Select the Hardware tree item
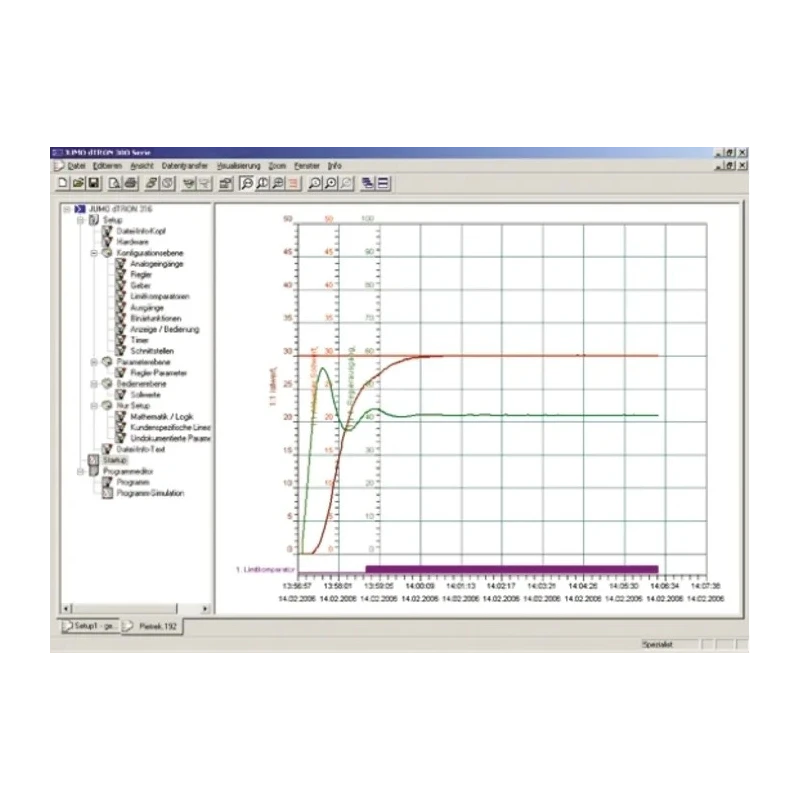This screenshot has height=800, width=800. 133,242
